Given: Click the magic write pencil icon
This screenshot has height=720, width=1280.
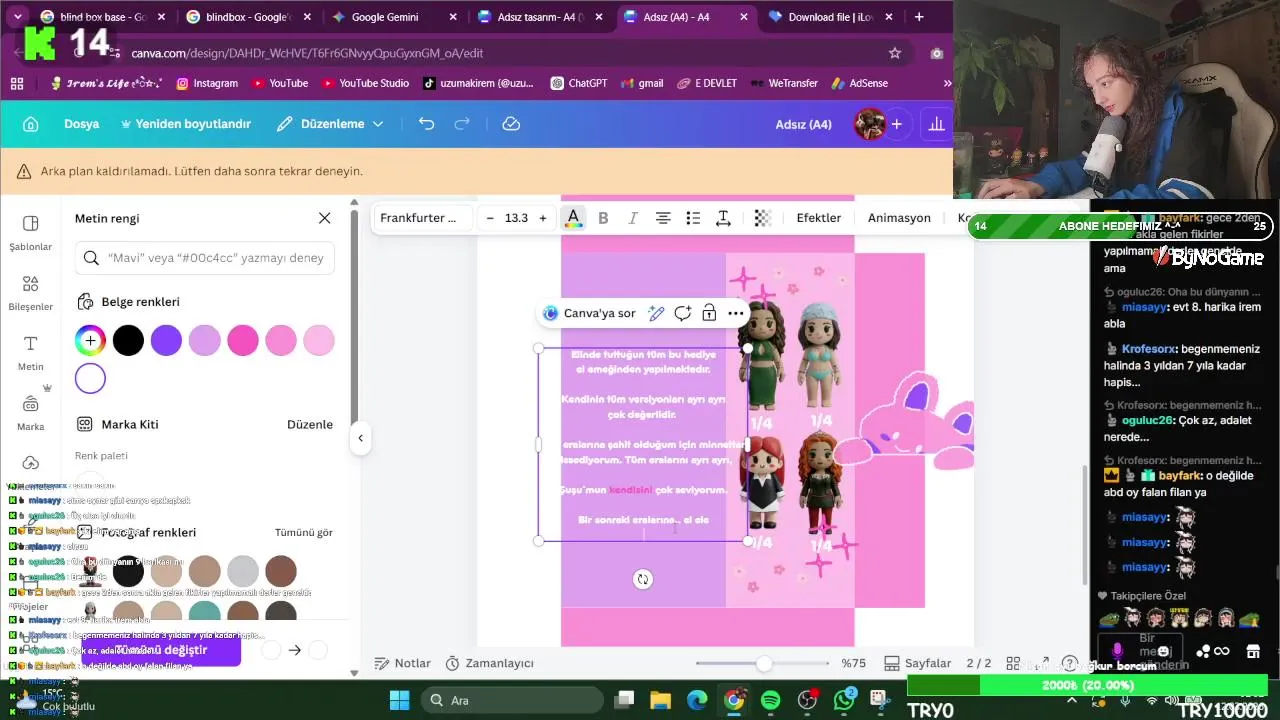Looking at the screenshot, I should (x=656, y=313).
